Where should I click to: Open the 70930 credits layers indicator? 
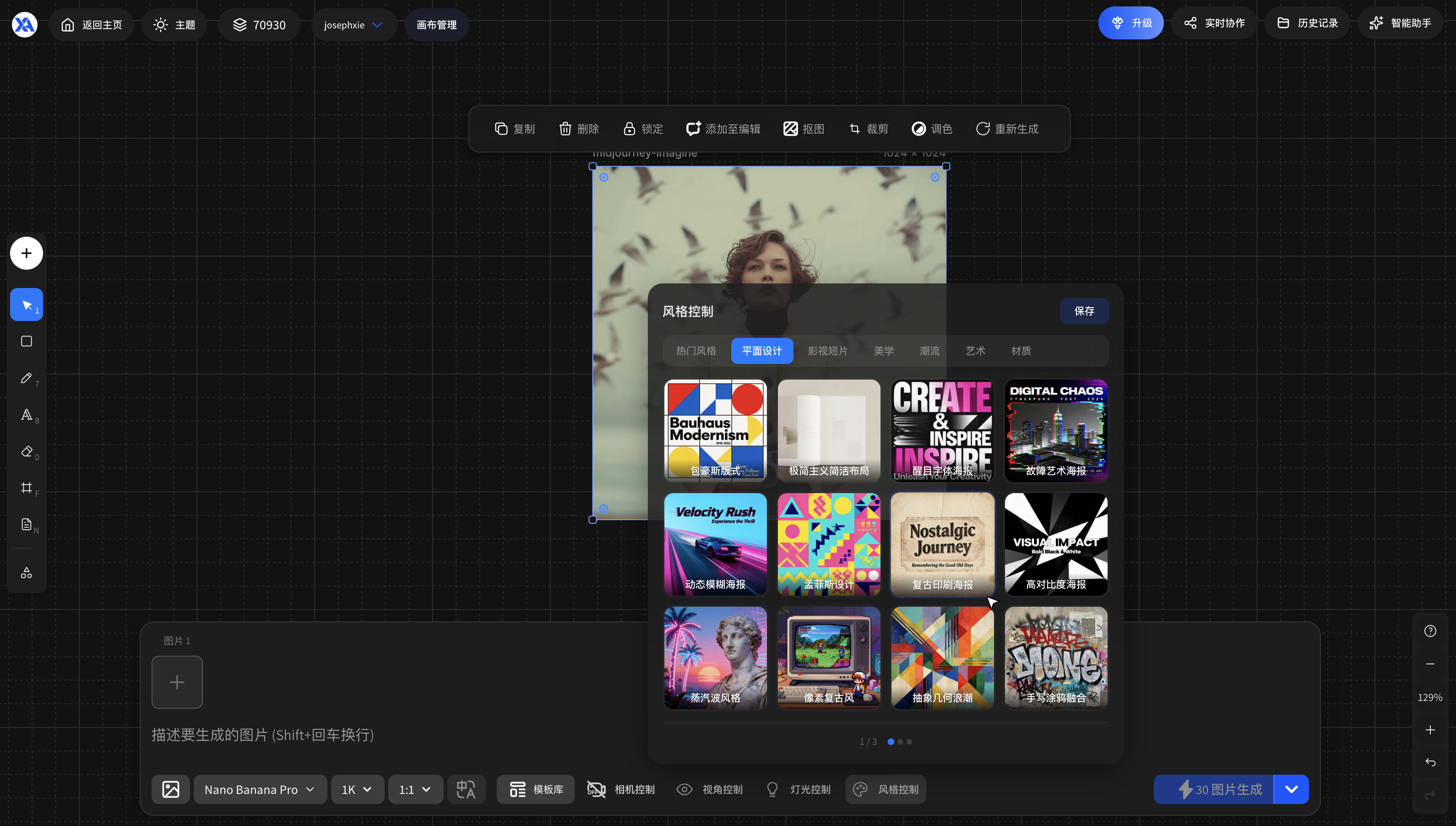(x=259, y=24)
